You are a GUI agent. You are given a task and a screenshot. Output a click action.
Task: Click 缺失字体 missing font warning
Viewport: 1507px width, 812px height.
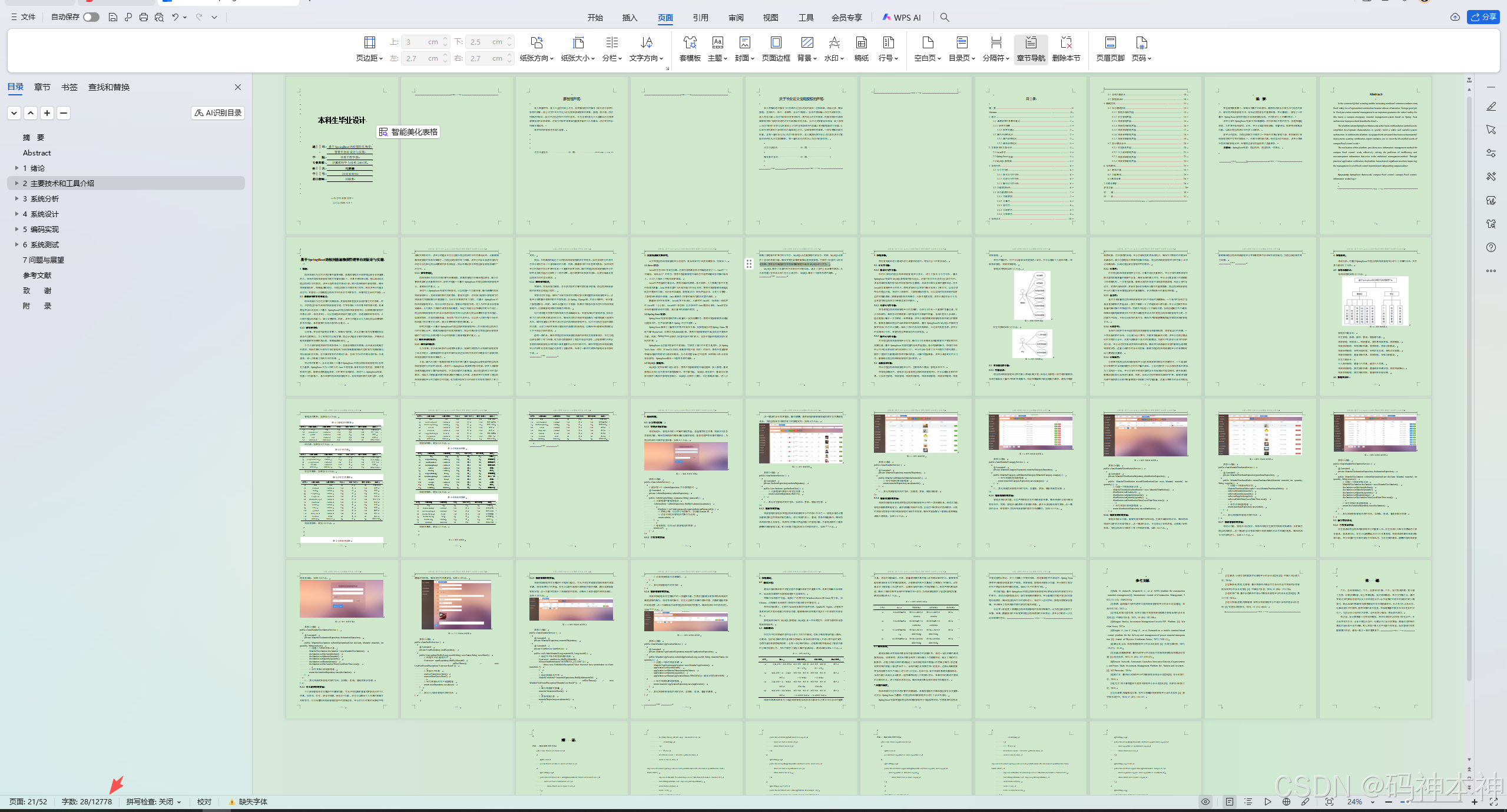pyautogui.click(x=248, y=801)
